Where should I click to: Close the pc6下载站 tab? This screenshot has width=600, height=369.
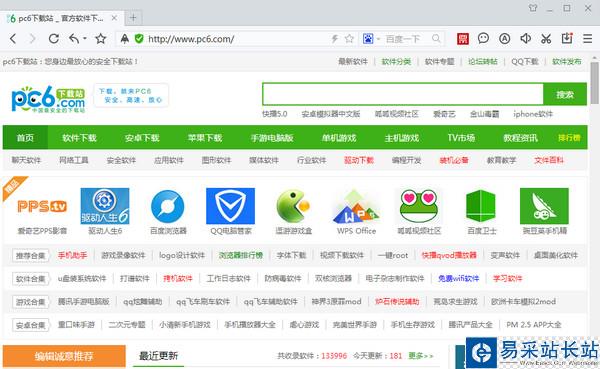[x=114, y=18]
